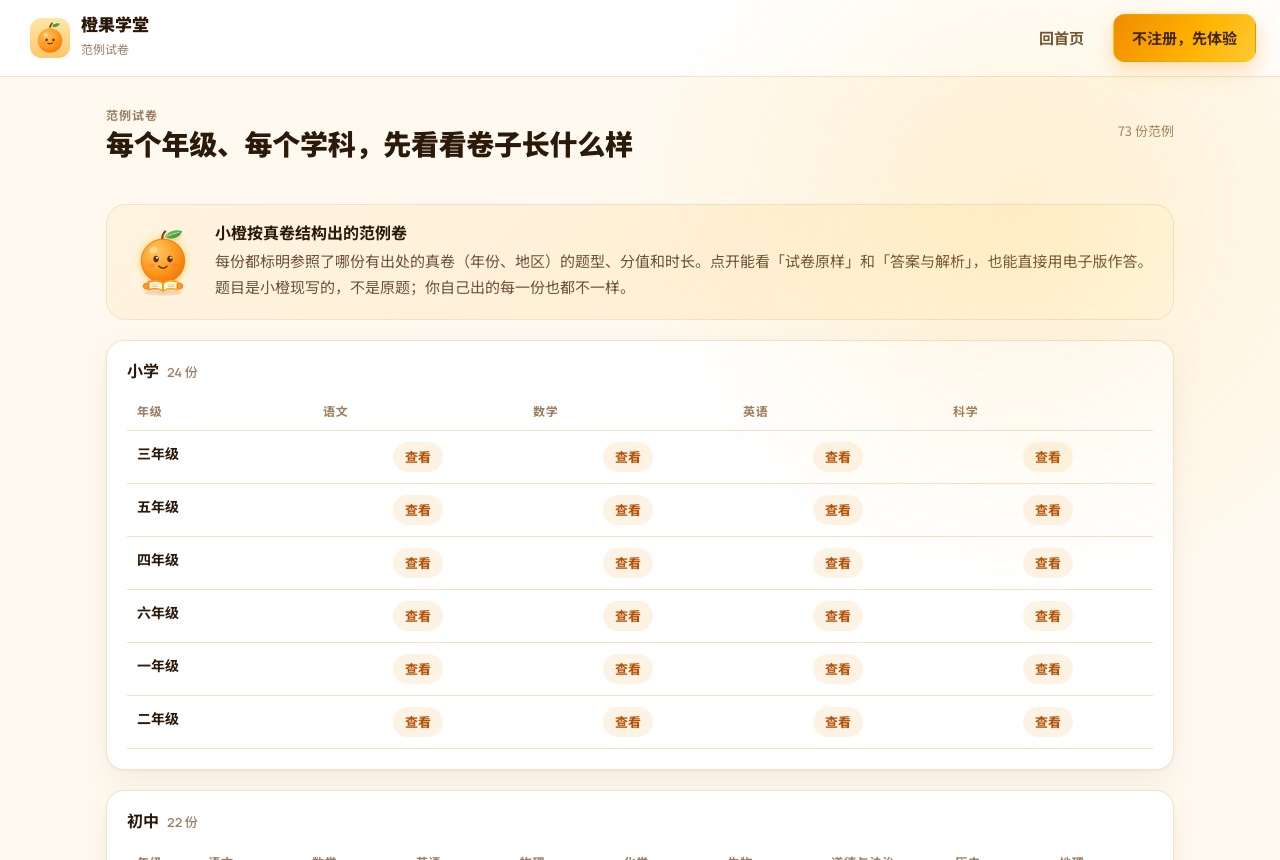1280x860 pixels.
Task: Click the 四年级 row label
Action: pyautogui.click(x=158, y=560)
